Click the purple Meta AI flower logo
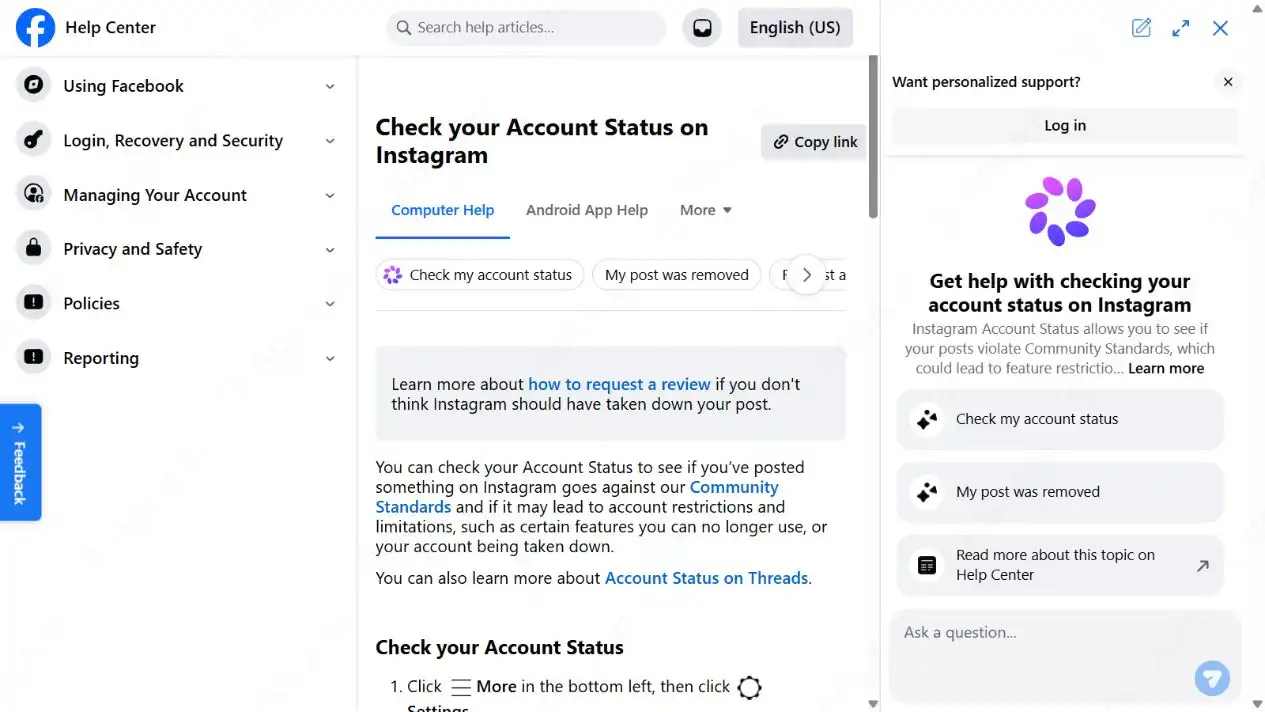The image size is (1265, 712). [1060, 211]
